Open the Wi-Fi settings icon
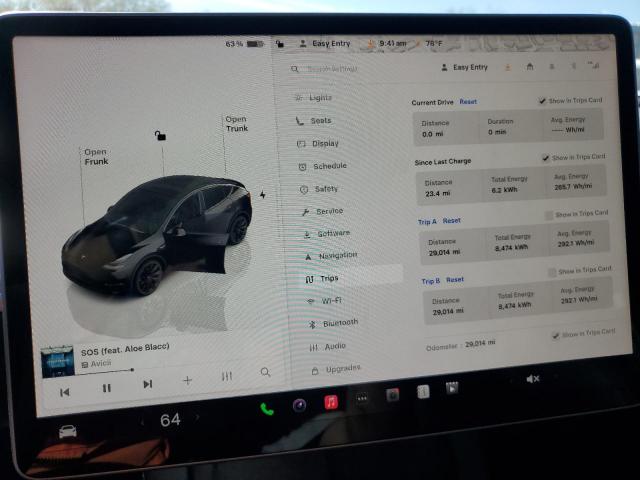 [x=311, y=302]
